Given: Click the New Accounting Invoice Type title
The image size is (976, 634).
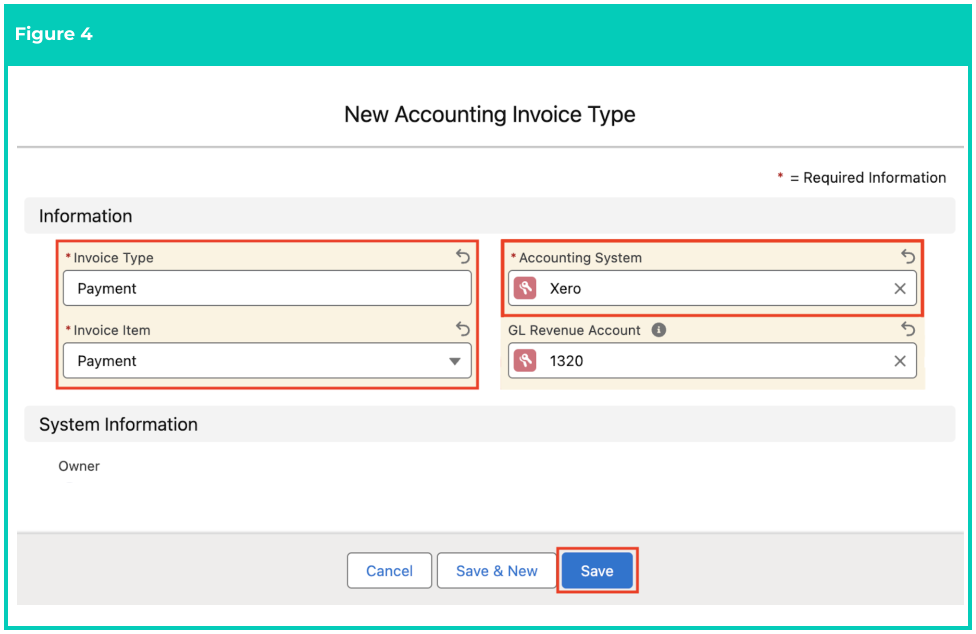Looking at the screenshot, I should click(490, 114).
